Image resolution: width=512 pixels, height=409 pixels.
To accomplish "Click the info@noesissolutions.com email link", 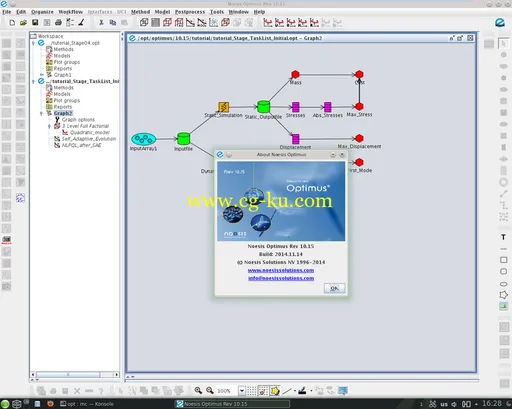I will tap(281, 278).
